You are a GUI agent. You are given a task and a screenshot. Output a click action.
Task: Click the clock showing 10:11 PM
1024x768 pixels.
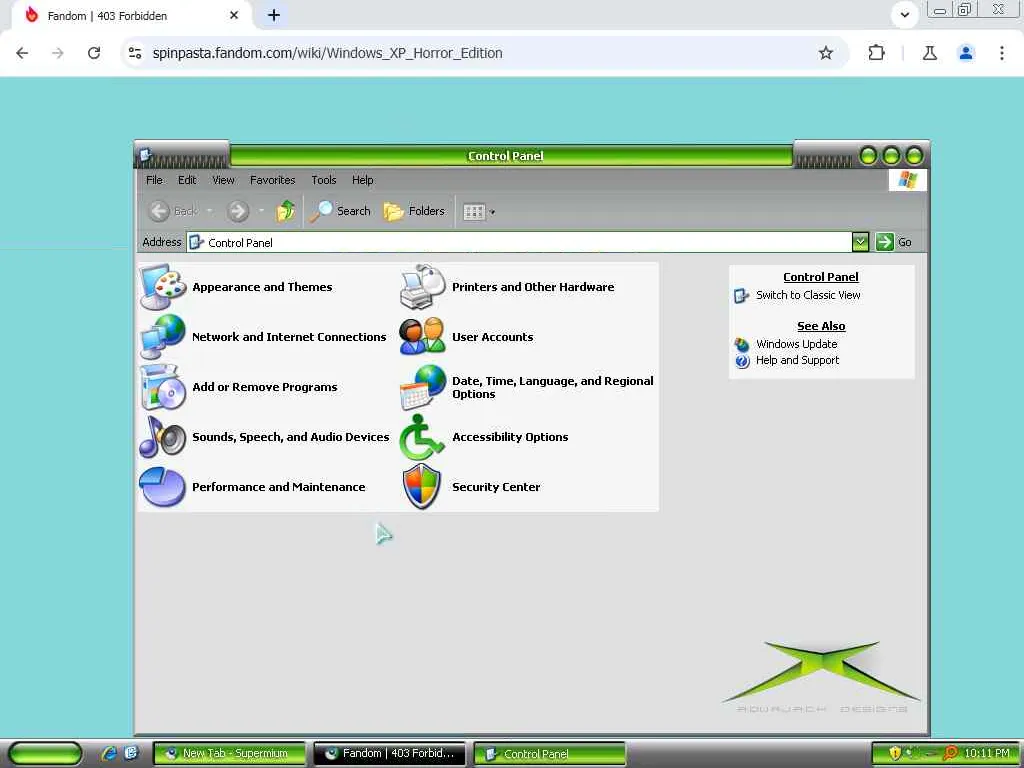coord(986,754)
